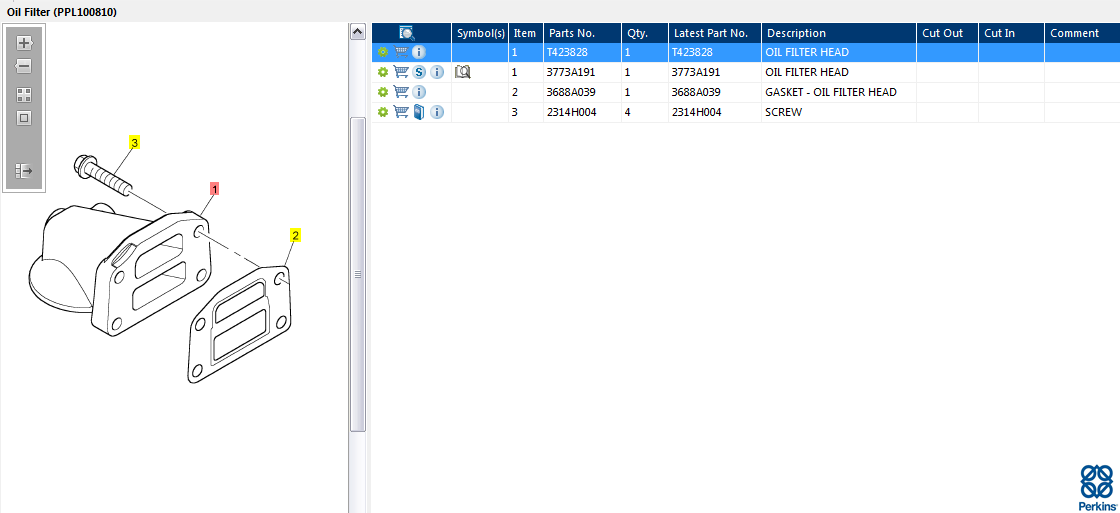Sort by Description column header
This screenshot has height=513, width=1120.
[839, 33]
